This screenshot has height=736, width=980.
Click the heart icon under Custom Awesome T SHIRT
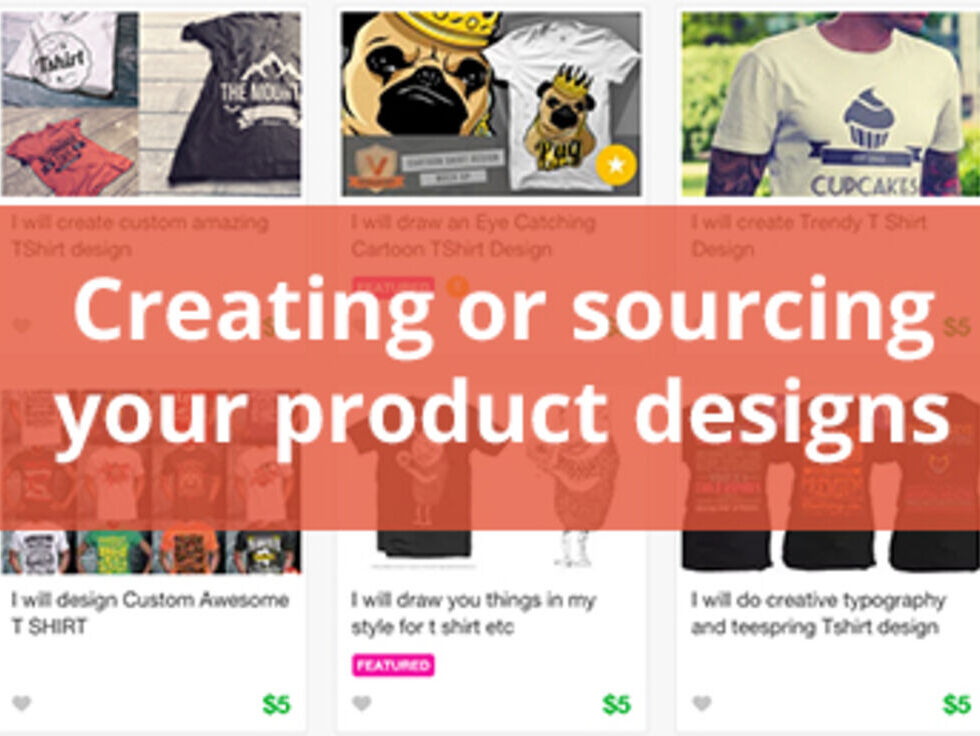(x=22, y=704)
